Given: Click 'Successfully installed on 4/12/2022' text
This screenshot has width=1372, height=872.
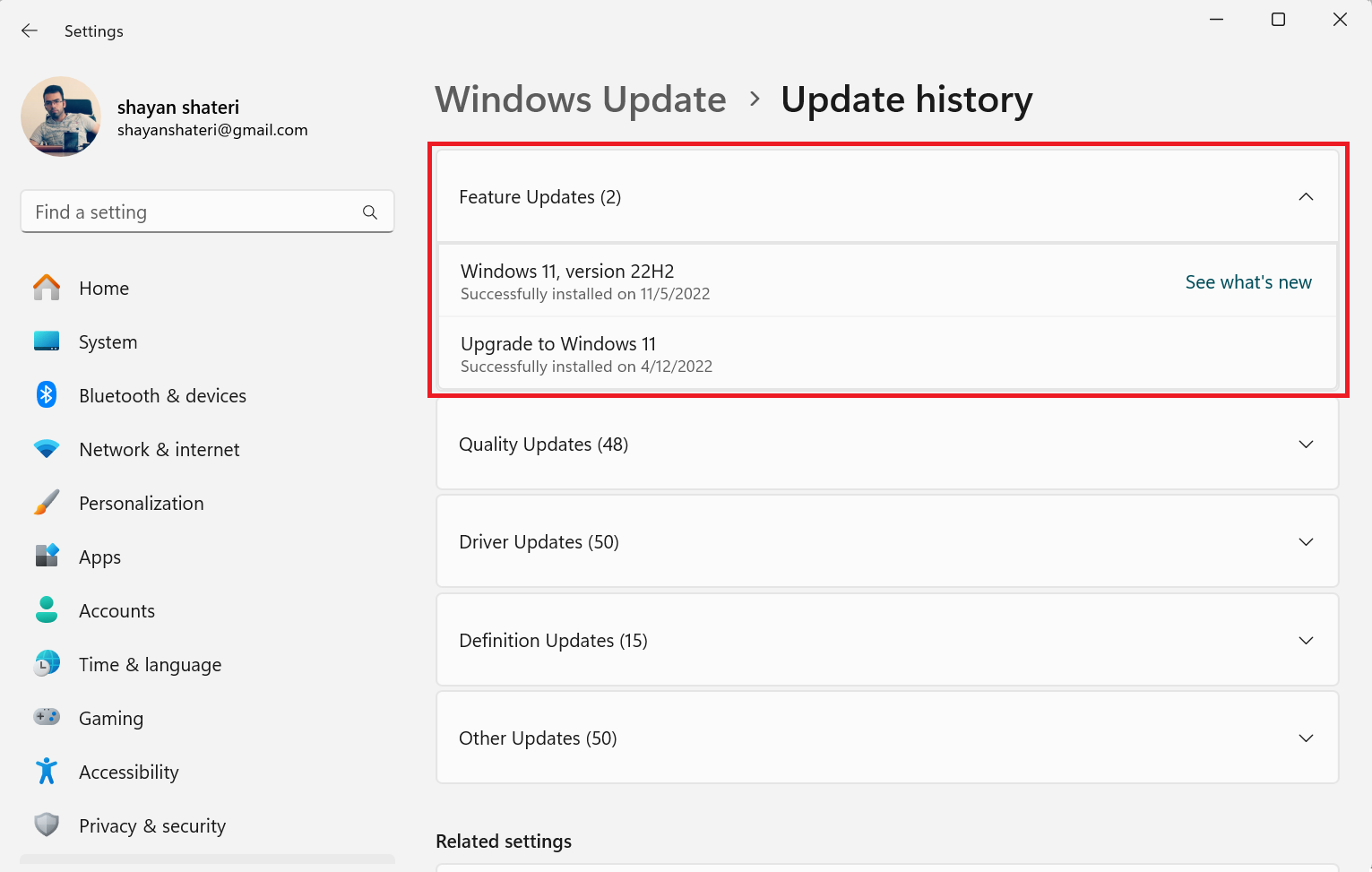Looking at the screenshot, I should (586, 367).
